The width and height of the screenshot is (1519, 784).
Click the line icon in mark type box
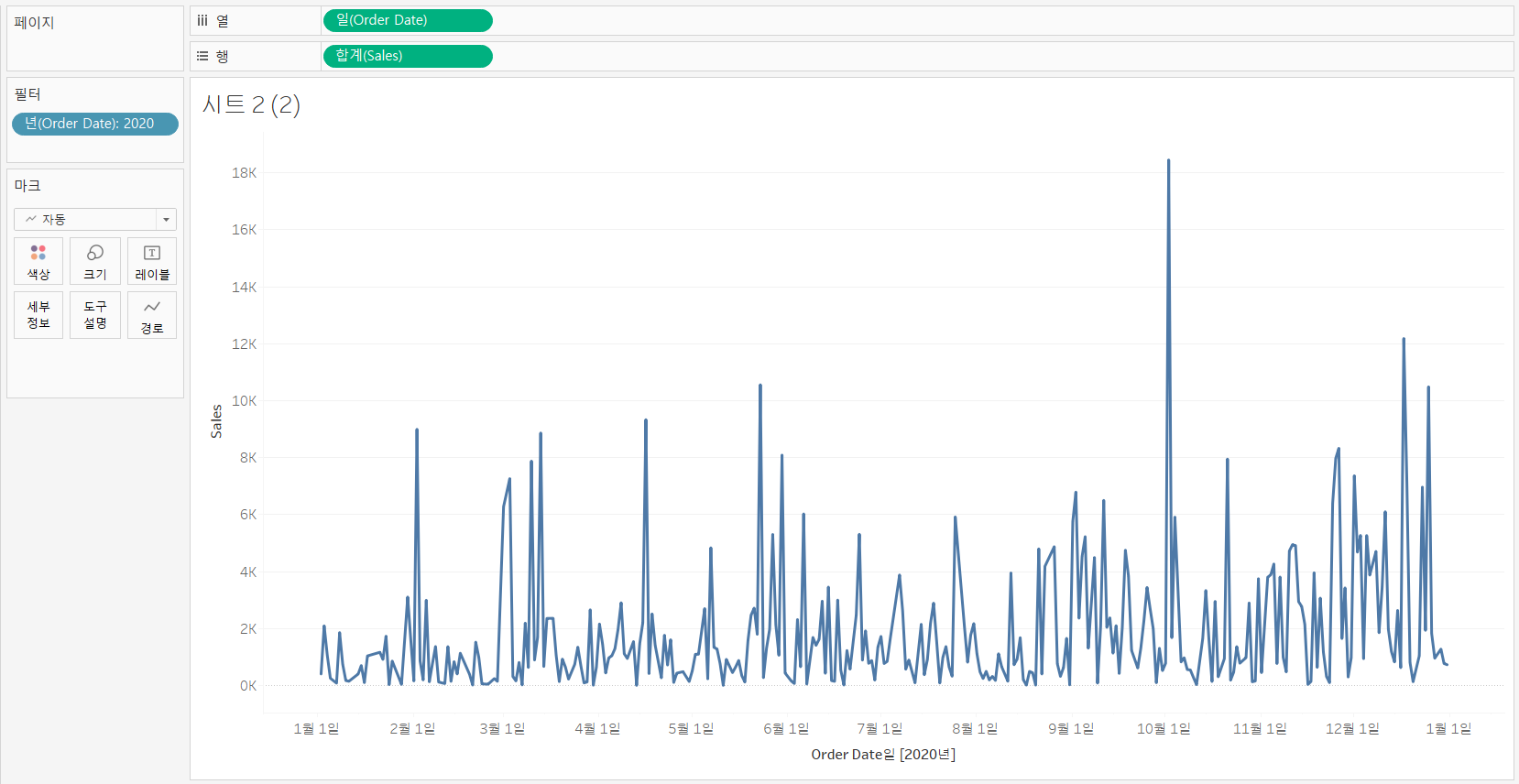pos(31,220)
